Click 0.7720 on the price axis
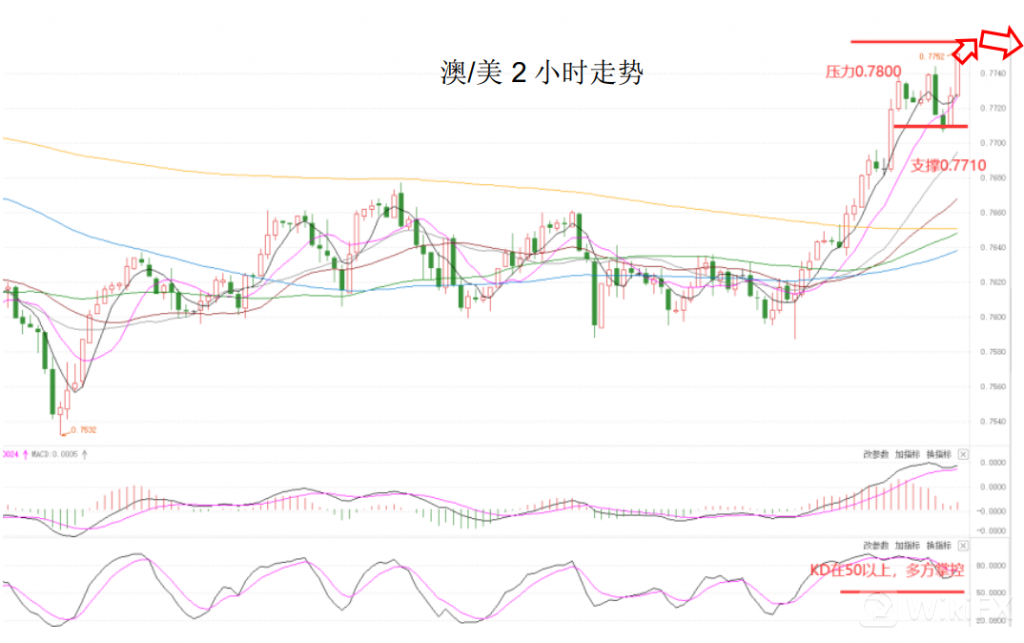 pyautogui.click(x=993, y=108)
